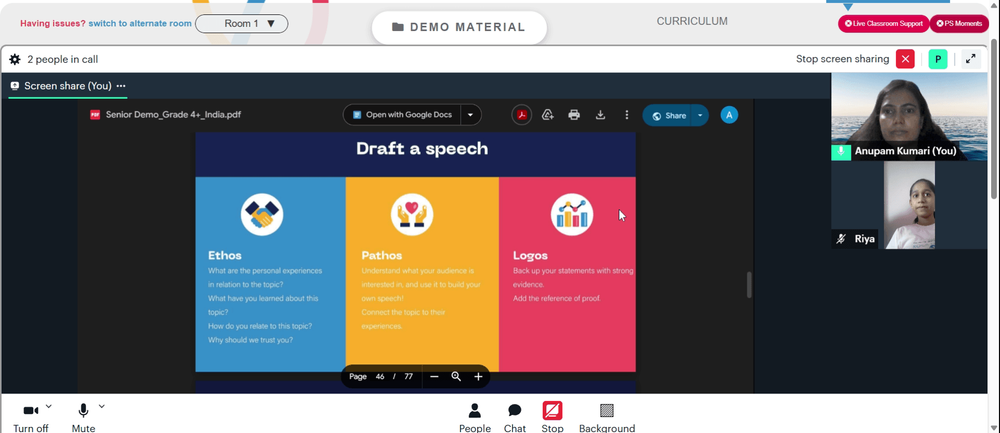
Task: Print the PDF document
Action: pyautogui.click(x=574, y=115)
